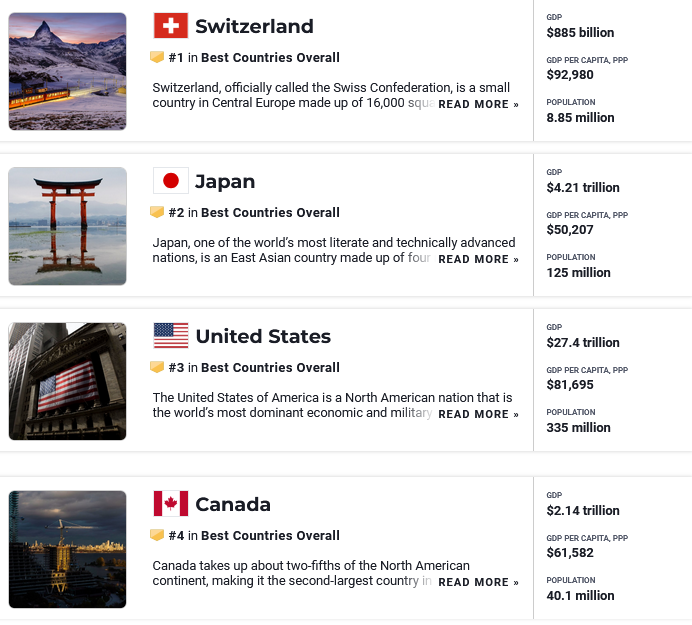Open the Canada country heading link
The image size is (692, 625).
click(x=233, y=504)
